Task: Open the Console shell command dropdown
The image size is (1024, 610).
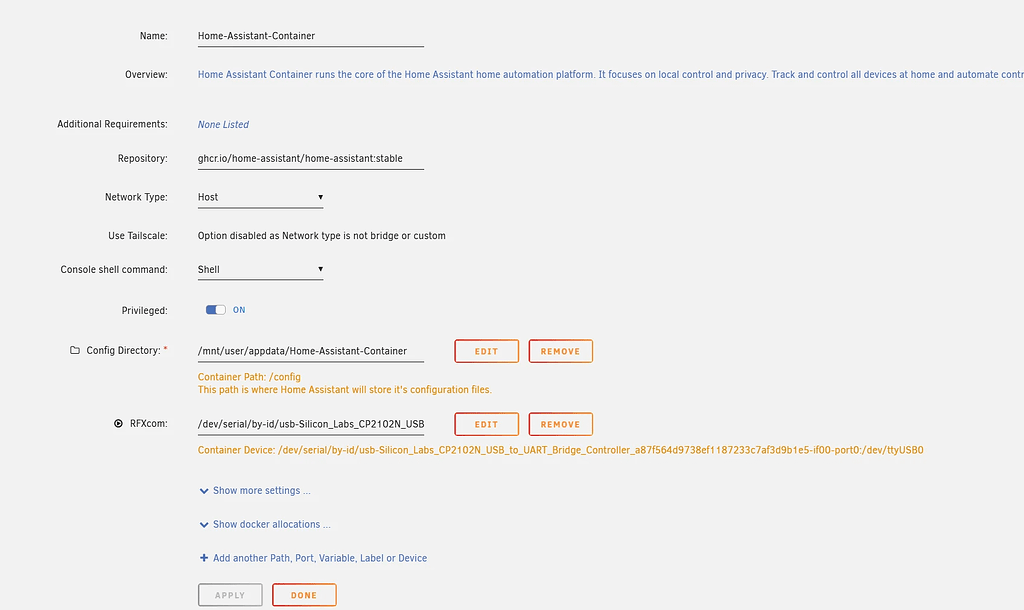Action: [x=260, y=269]
